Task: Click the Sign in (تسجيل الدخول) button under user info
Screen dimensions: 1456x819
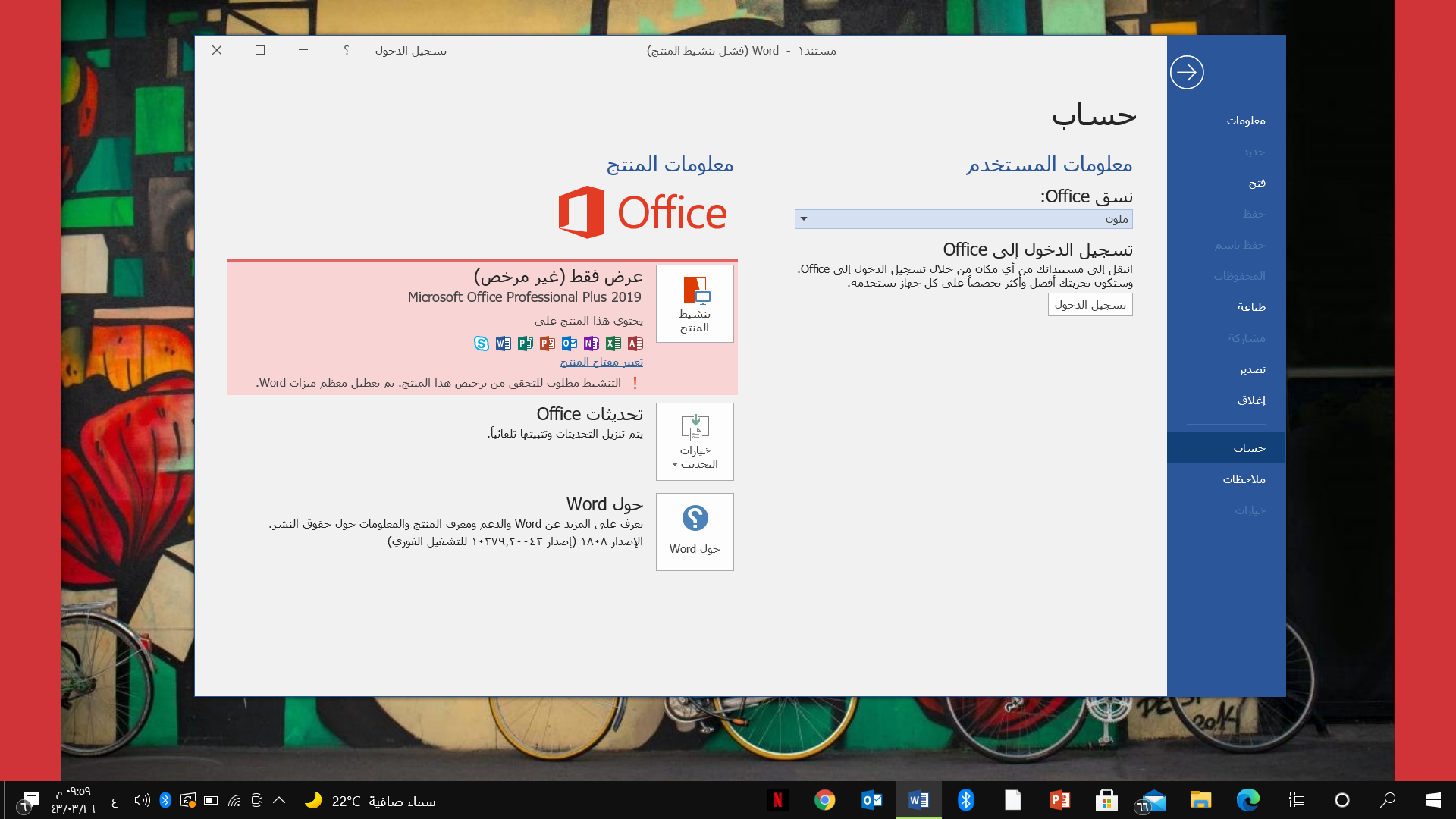Action: click(1090, 305)
